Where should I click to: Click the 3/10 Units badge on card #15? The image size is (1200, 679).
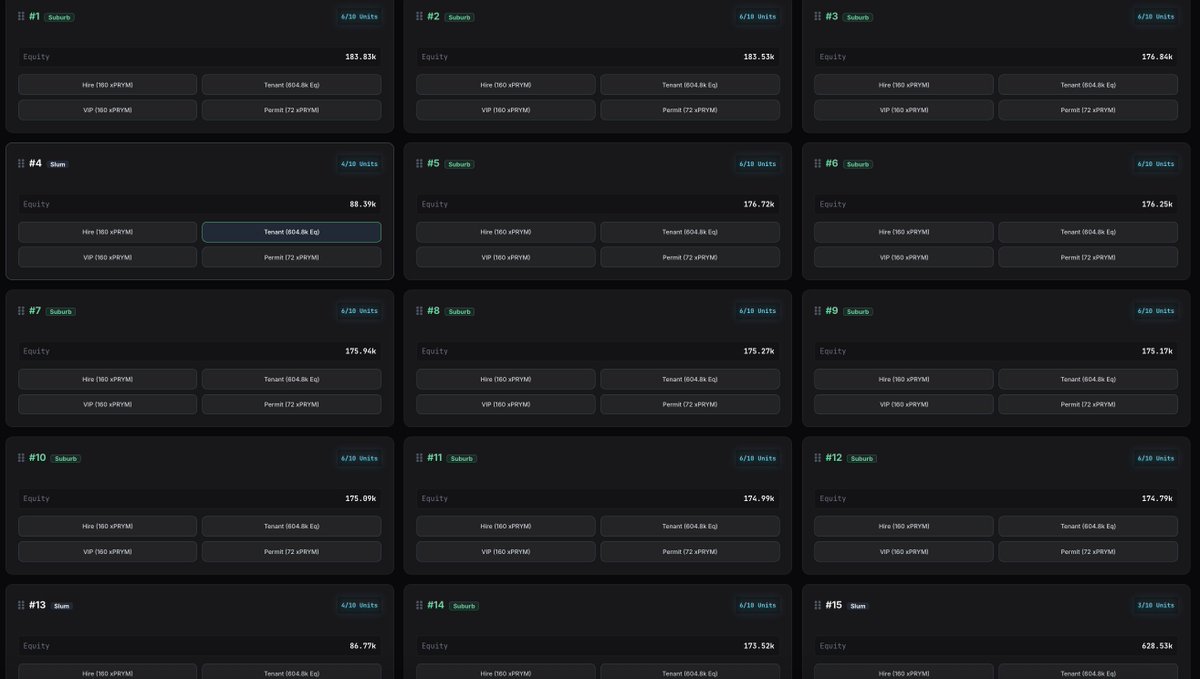coord(1155,605)
